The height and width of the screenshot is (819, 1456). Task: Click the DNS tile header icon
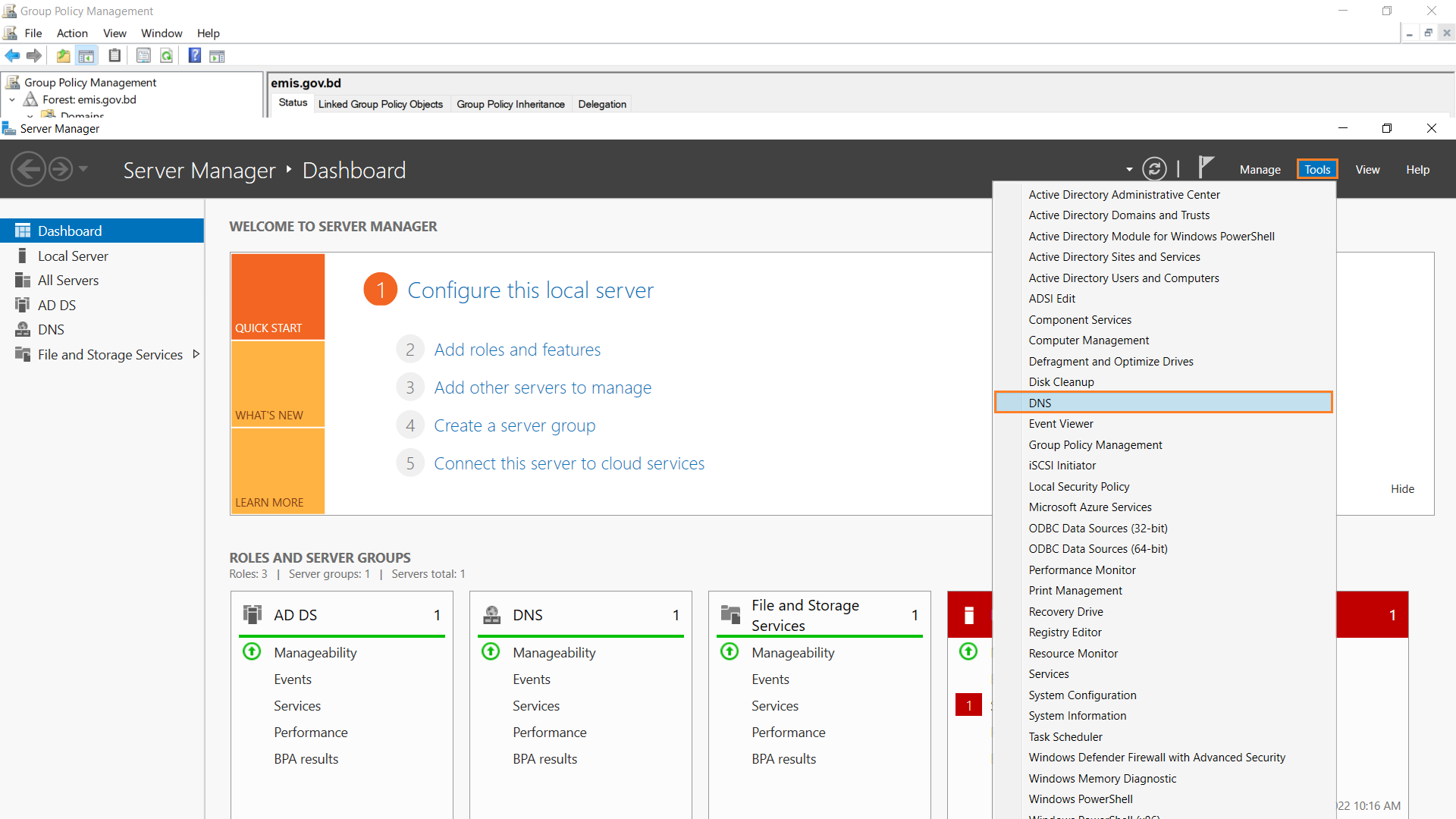[x=492, y=614]
